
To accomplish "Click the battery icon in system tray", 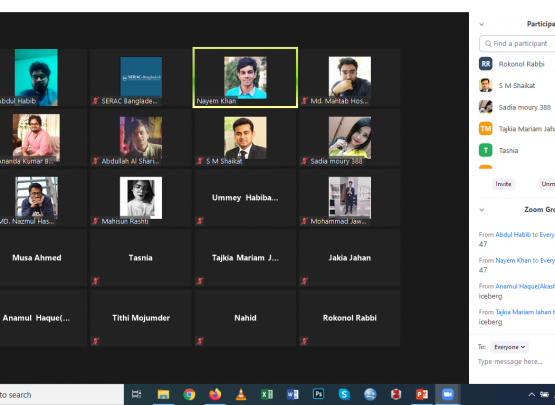I will point(544,394).
